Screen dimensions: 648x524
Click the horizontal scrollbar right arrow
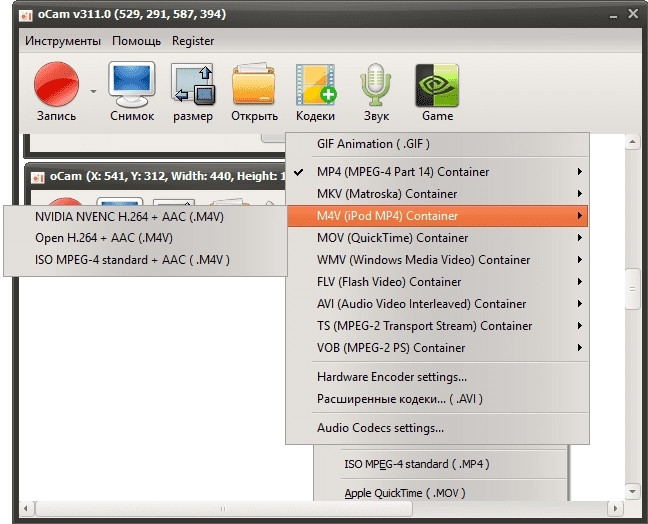click(615, 508)
